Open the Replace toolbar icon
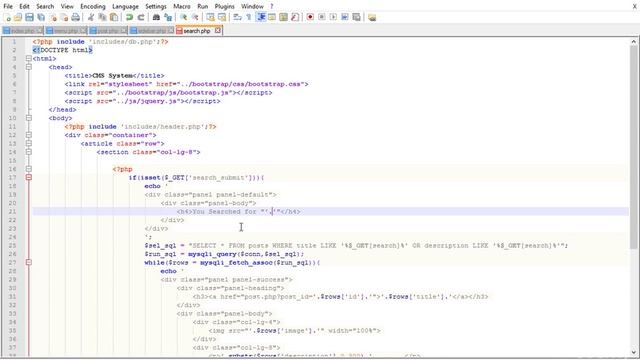The height and width of the screenshot is (360, 640). [168, 17]
